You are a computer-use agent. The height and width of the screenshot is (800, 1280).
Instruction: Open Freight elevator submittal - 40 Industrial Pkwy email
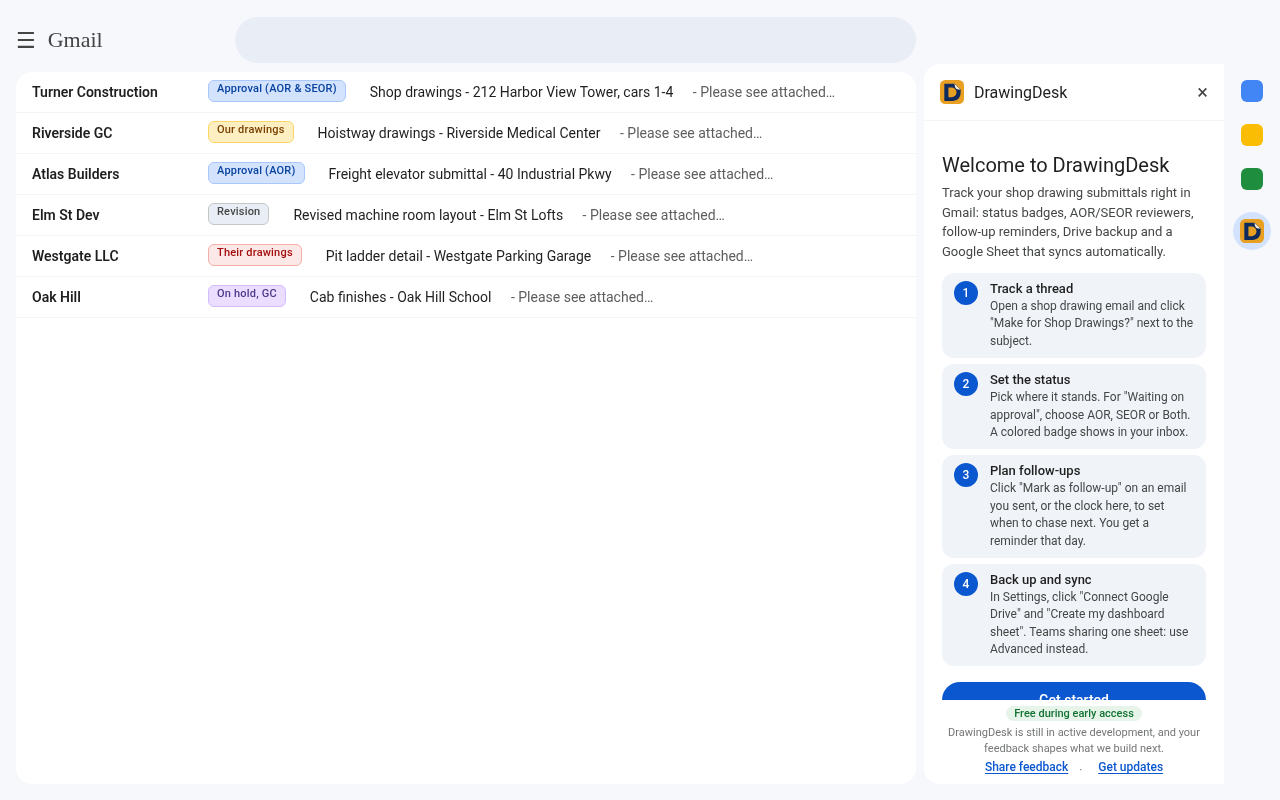470,174
